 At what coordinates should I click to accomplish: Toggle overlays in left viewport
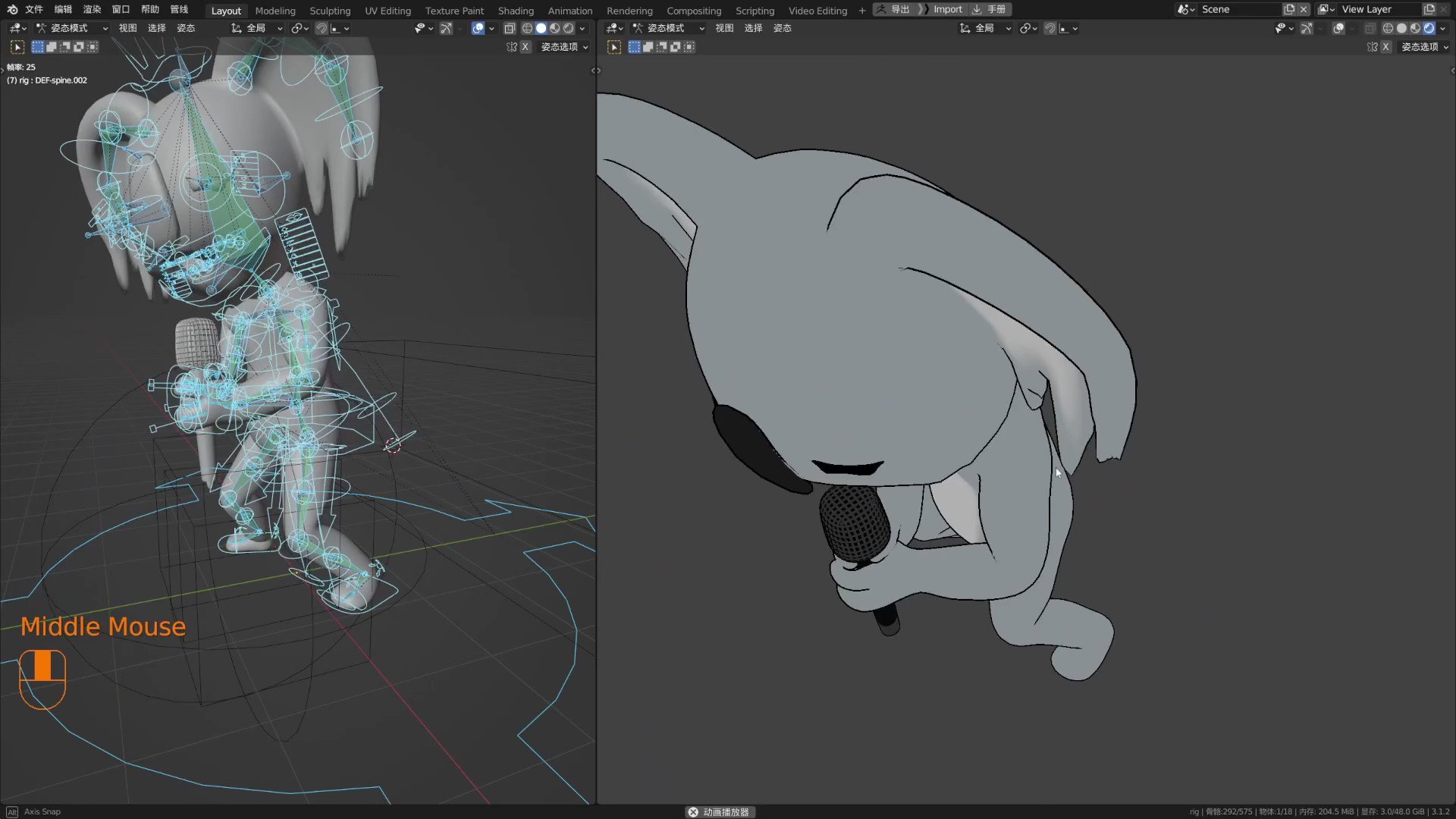point(478,28)
